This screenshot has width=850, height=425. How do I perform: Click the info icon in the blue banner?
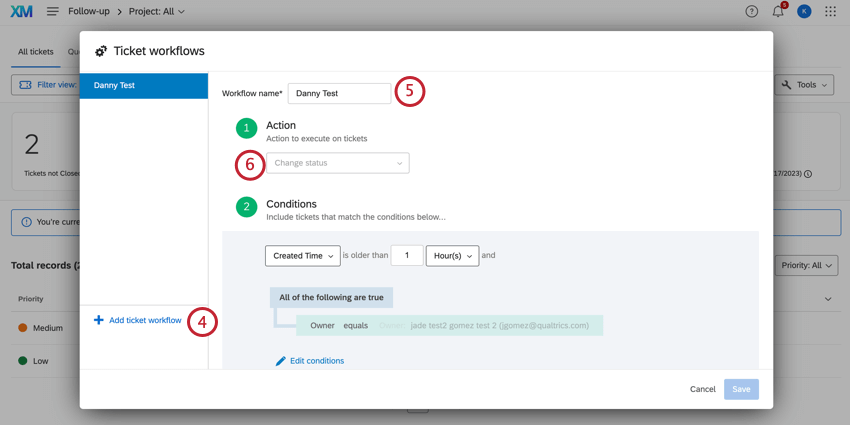(26, 222)
